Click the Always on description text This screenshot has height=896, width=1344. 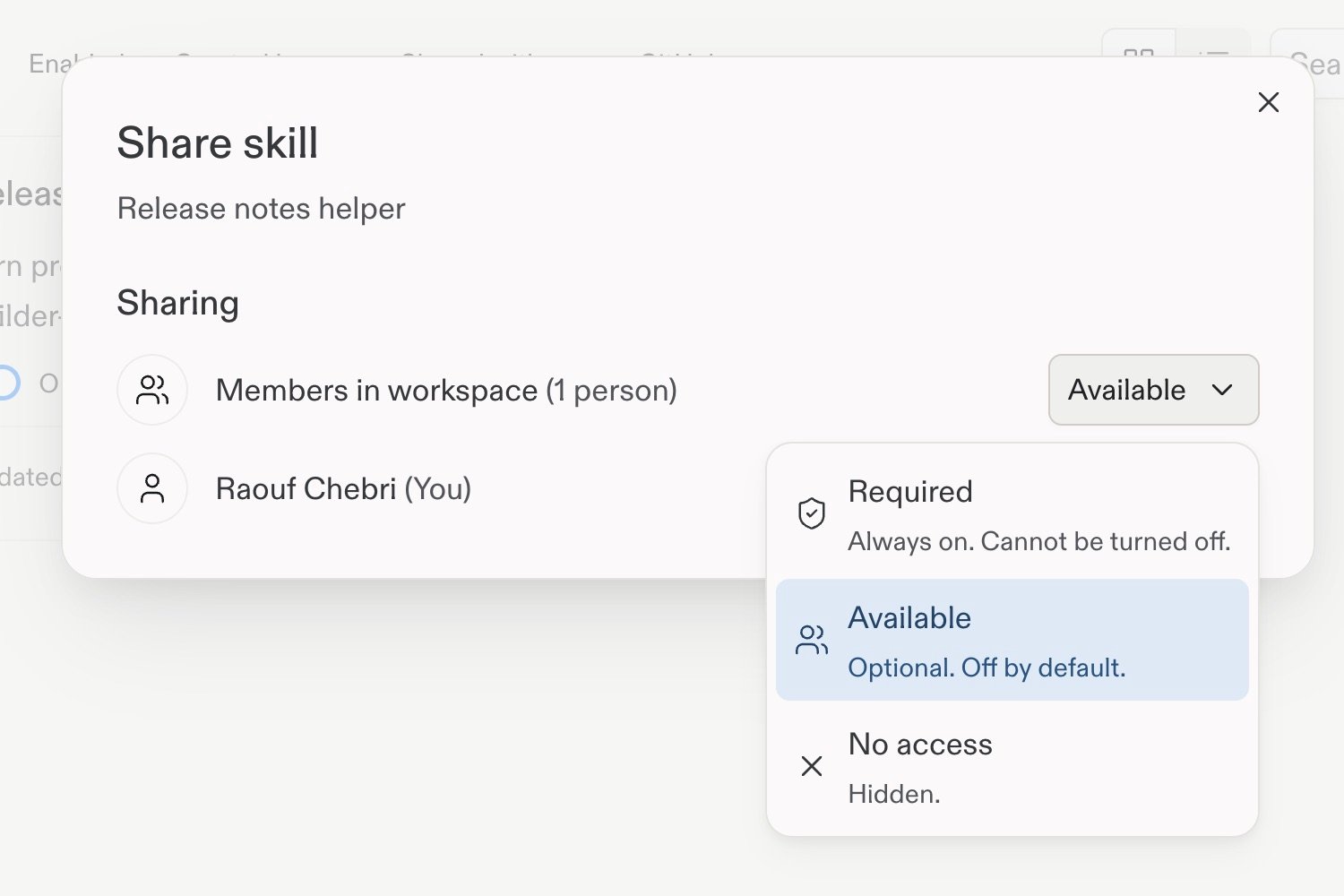(1039, 541)
